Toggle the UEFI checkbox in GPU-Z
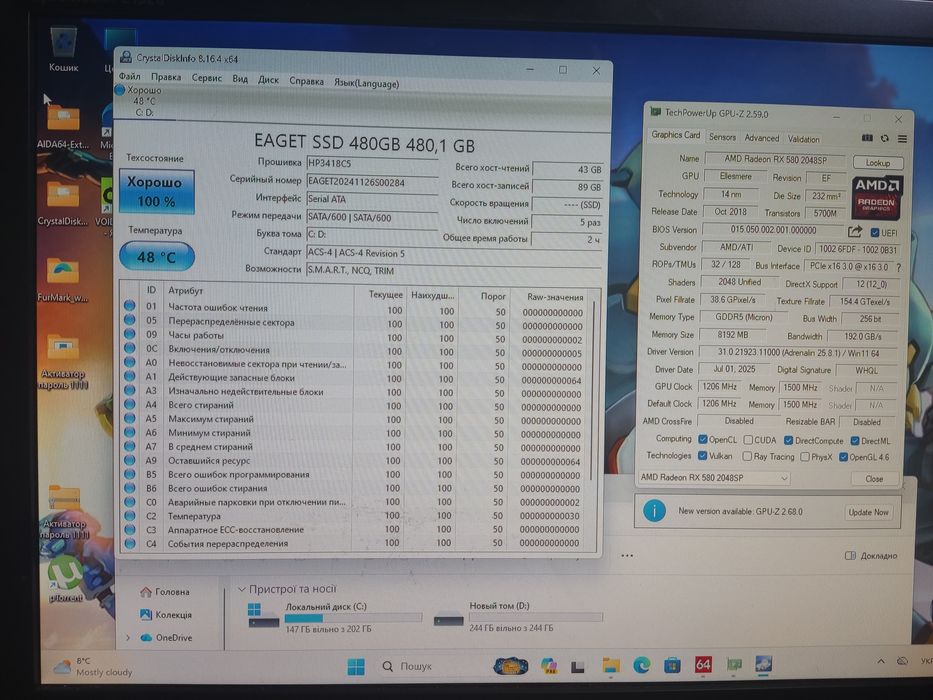This screenshot has width=933, height=700. (875, 233)
